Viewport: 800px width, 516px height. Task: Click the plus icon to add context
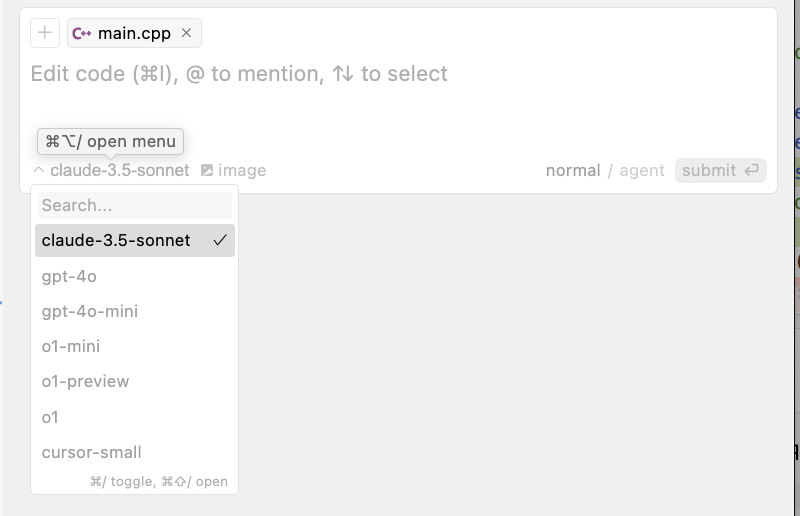[45, 33]
